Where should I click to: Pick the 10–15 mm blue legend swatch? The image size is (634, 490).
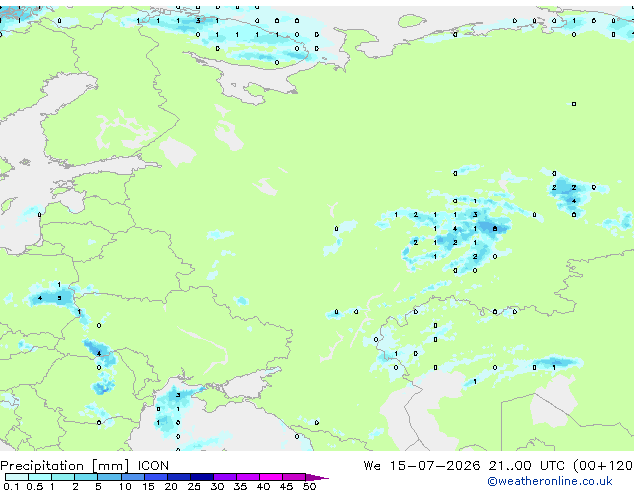pos(133,477)
